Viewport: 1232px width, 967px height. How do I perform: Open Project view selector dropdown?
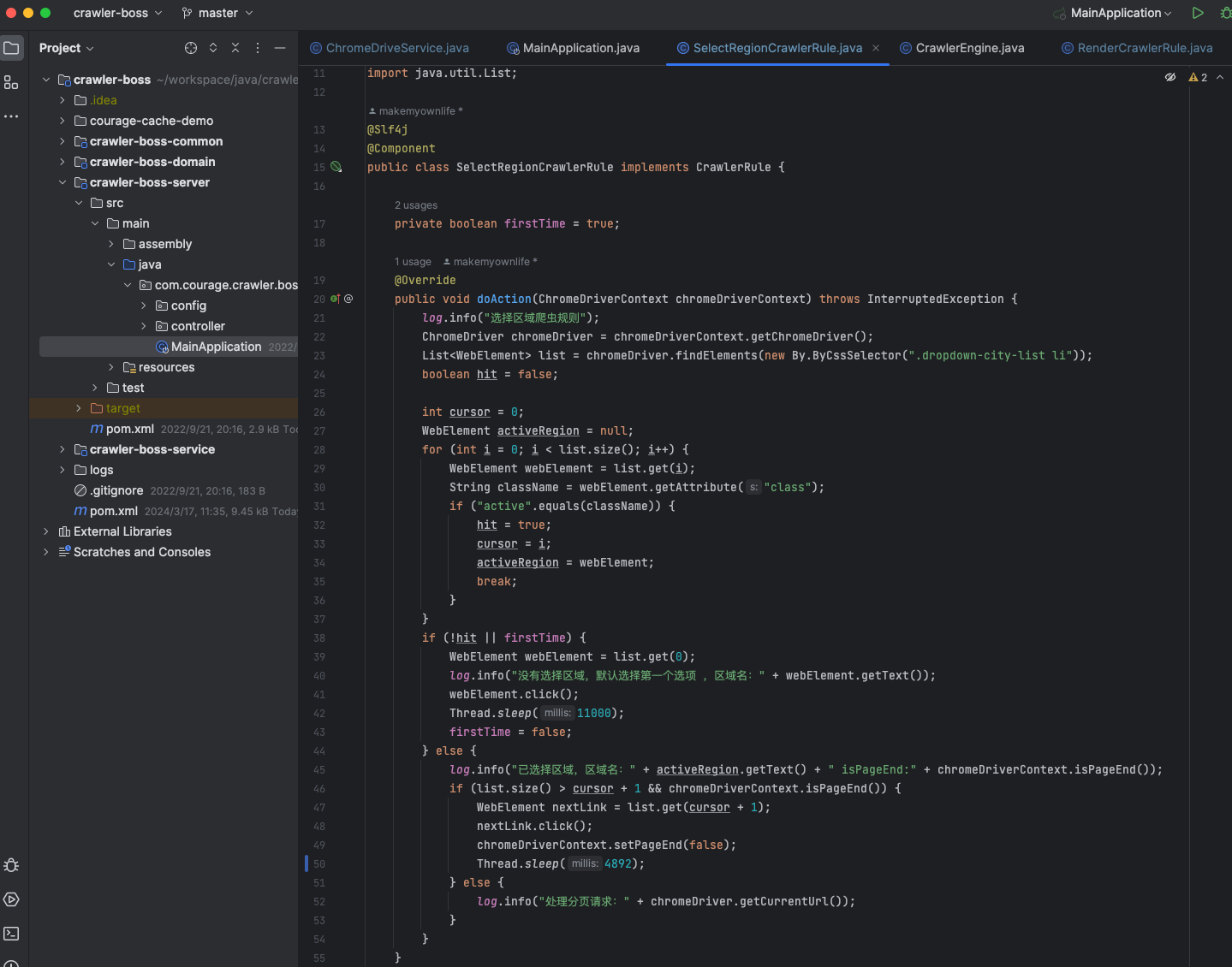point(66,48)
